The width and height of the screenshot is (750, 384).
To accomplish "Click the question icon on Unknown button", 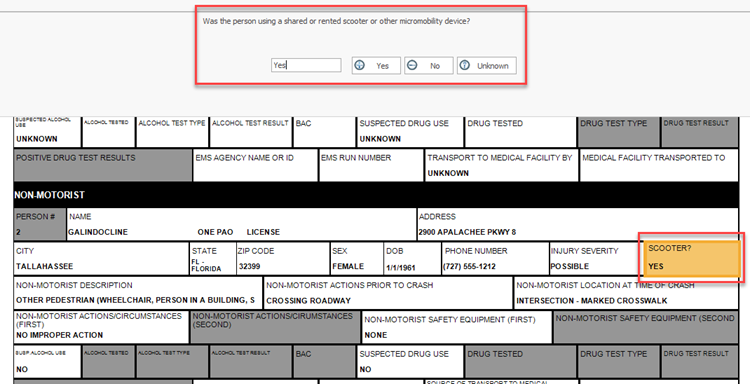I will 465,66.
